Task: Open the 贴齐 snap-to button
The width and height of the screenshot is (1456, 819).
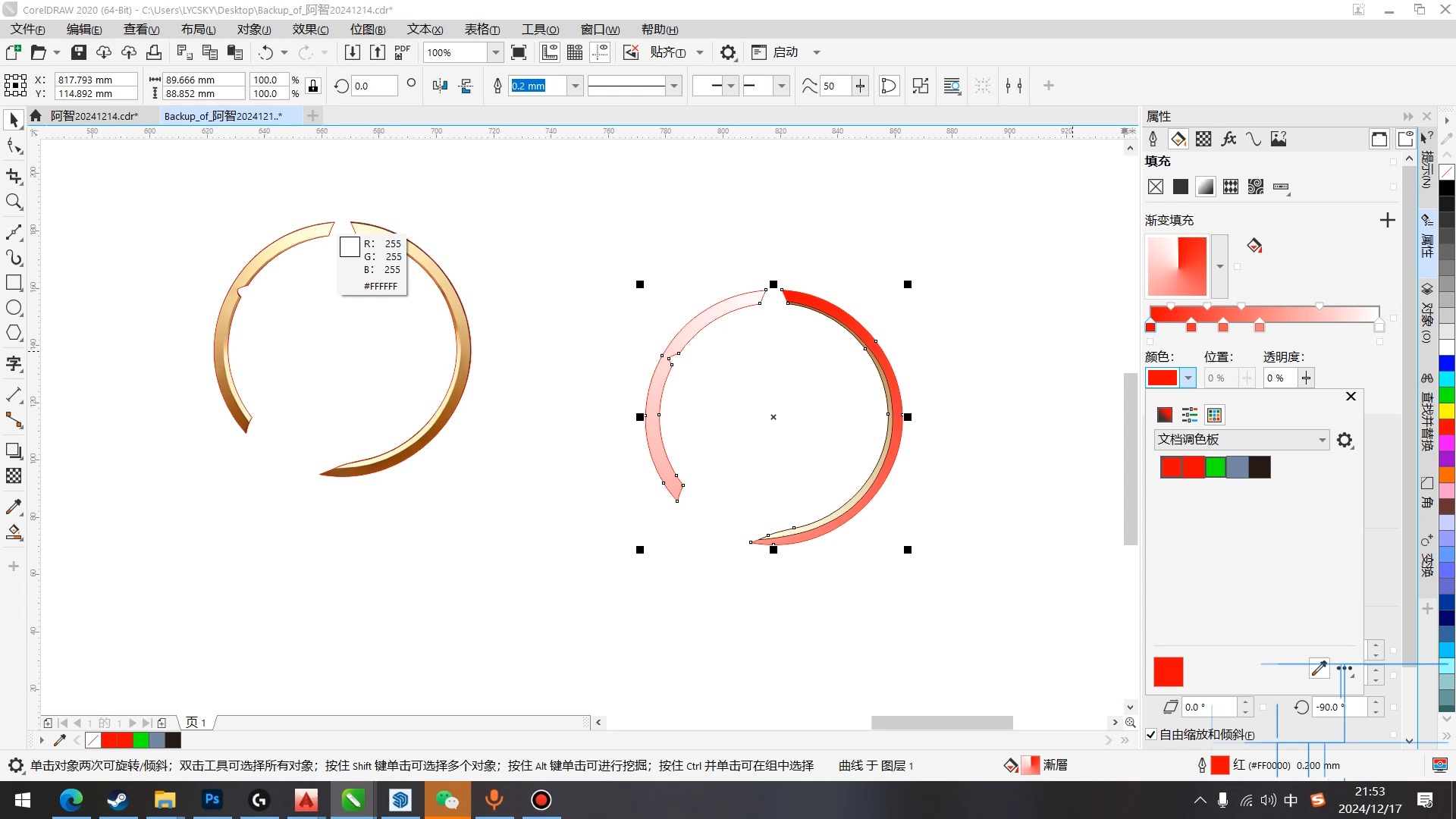Action: coord(667,52)
